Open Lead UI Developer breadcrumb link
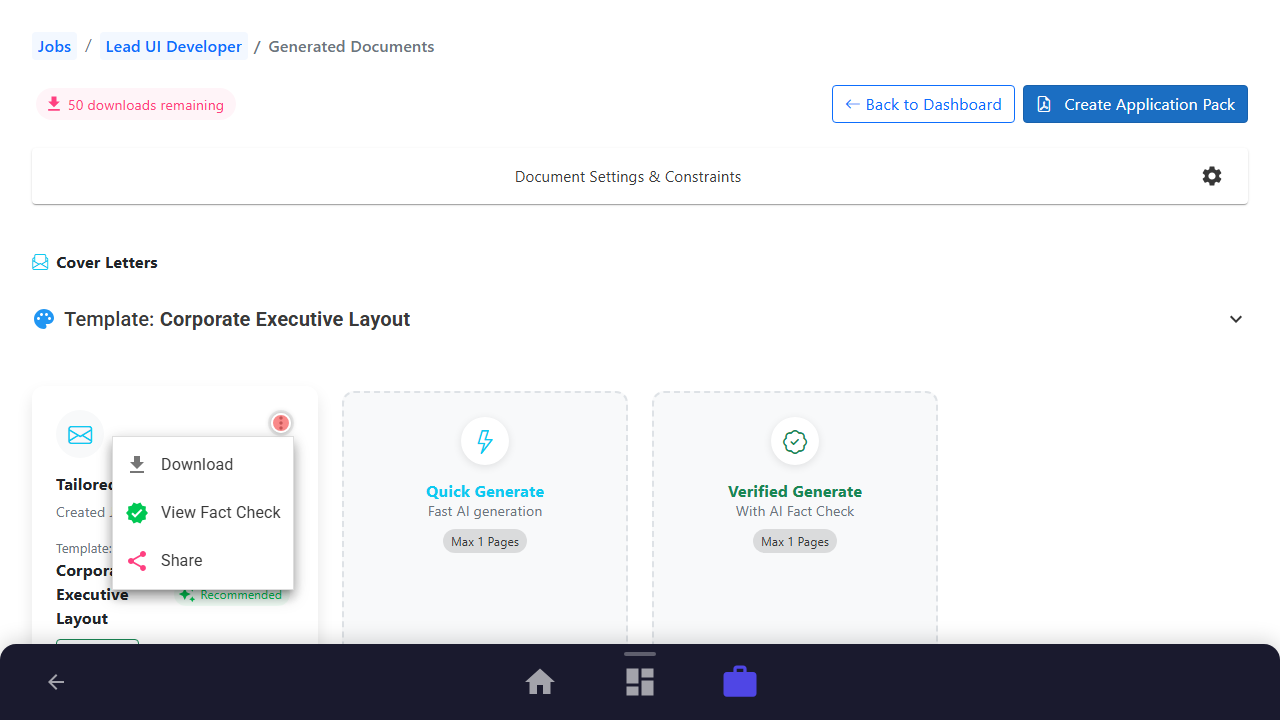1280x720 pixels. 174,46
